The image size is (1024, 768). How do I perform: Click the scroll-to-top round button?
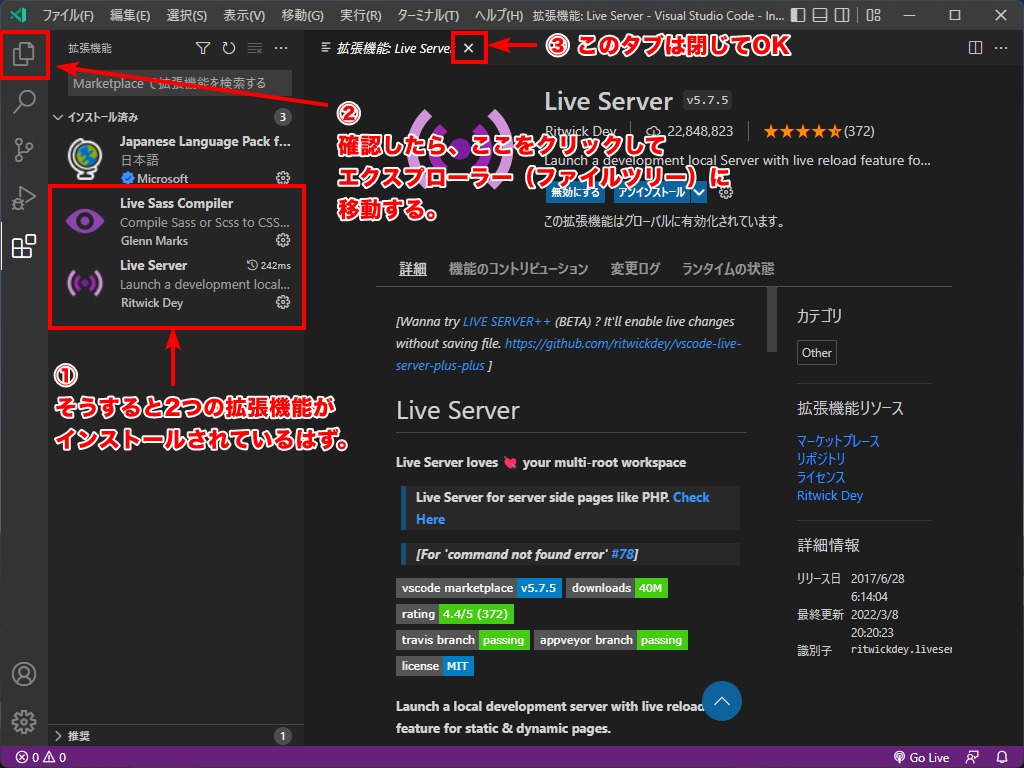[x=722, y=701]
